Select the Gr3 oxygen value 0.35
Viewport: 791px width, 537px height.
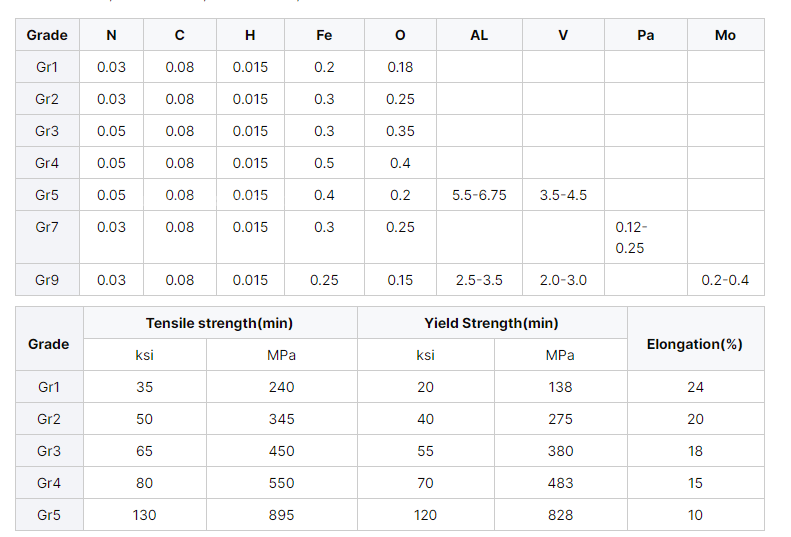pos(400,131)
